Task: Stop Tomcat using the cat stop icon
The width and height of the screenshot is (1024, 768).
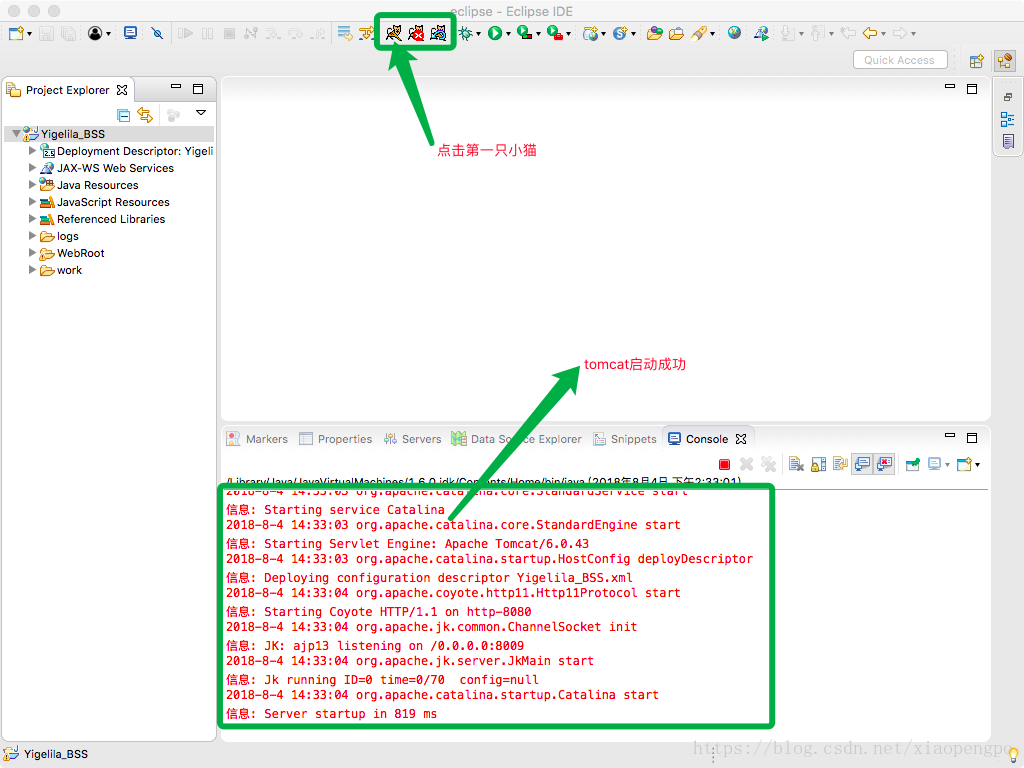Action: (416, 31)
